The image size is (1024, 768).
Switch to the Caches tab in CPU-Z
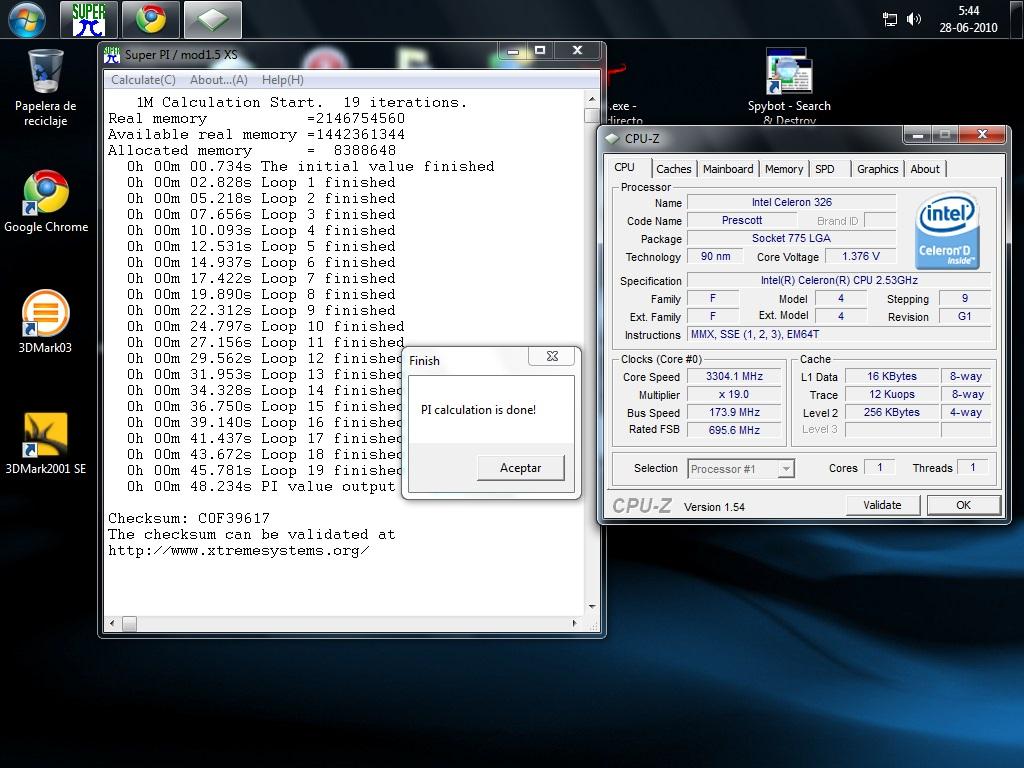click(x=673, y=169)
